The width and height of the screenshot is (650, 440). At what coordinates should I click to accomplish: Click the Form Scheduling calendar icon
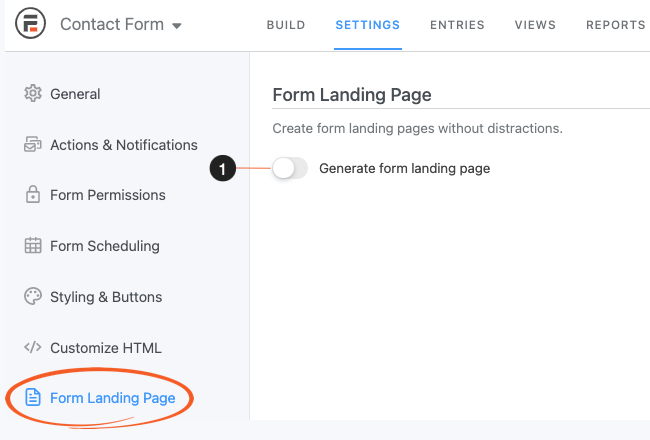click(x=32, y=246)
